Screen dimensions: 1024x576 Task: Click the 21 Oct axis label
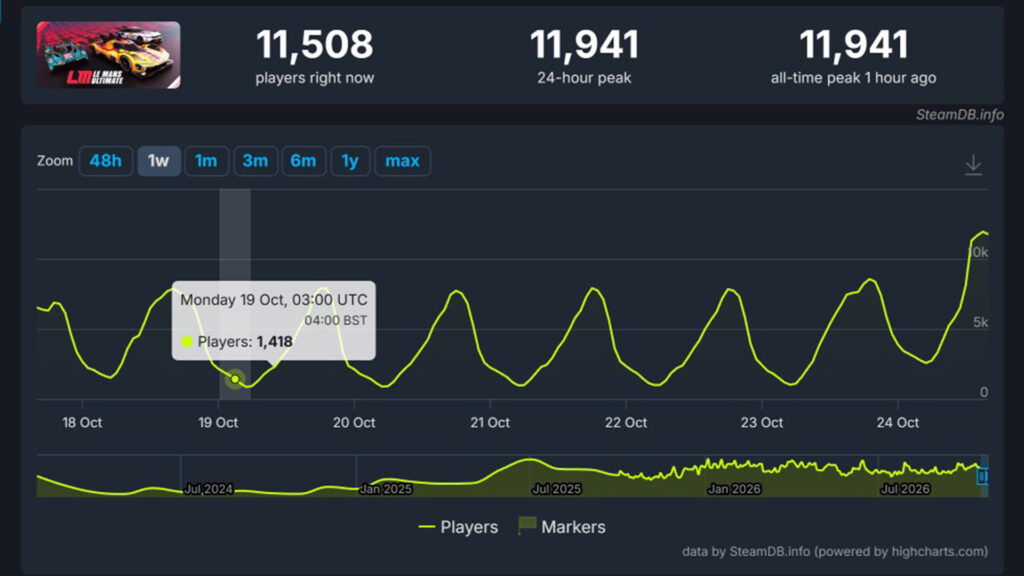(x=490, y=423)
